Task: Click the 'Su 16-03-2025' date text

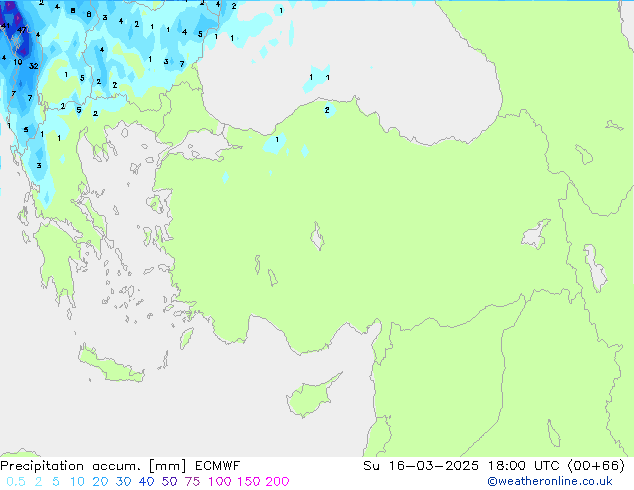Action: coord(421,466)
